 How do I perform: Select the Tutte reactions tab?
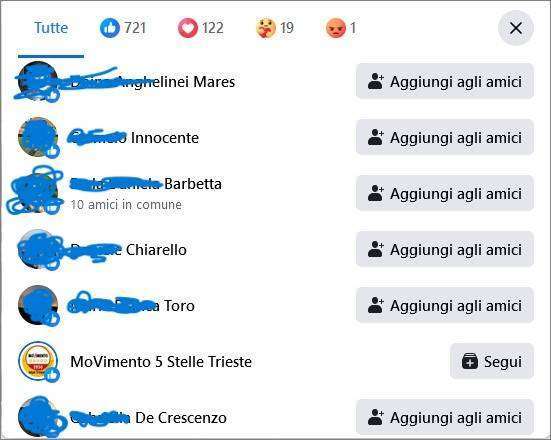(51, 28)
